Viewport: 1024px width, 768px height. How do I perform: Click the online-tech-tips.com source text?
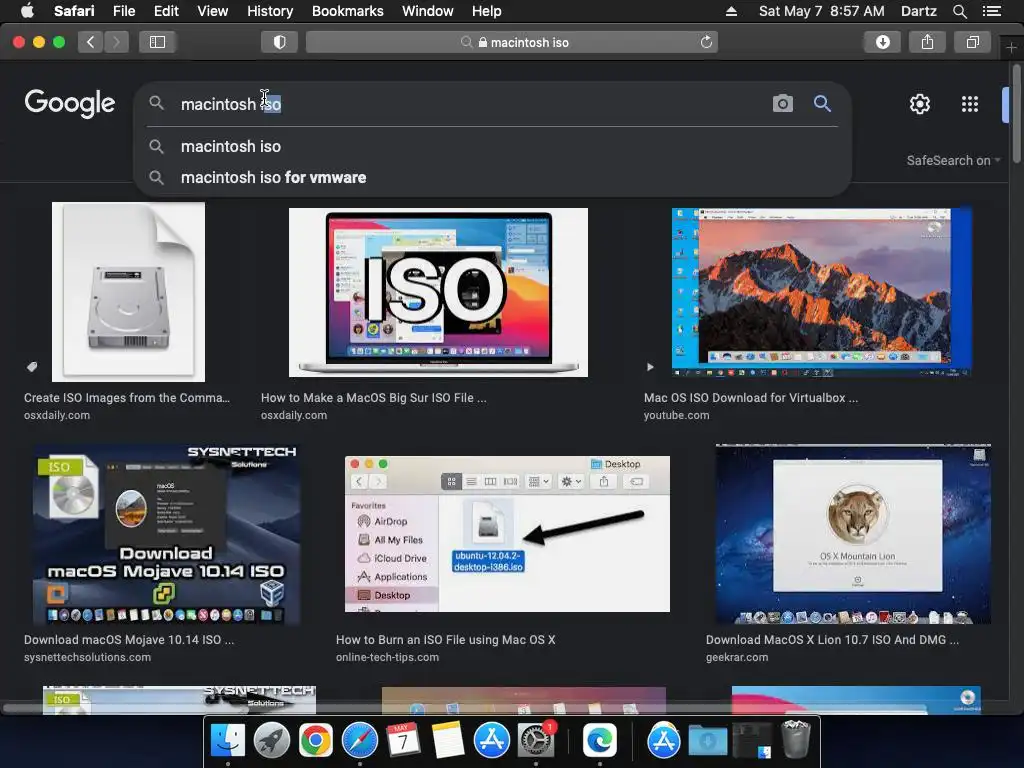click(387, 658)
